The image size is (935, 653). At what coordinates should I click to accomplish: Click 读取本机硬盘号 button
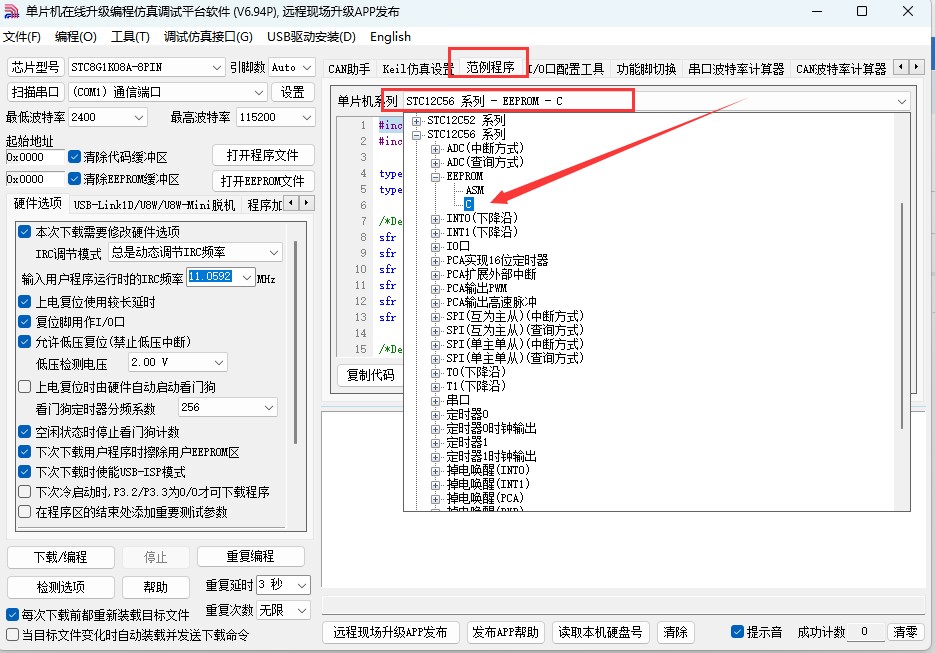(x=600, y=632)
